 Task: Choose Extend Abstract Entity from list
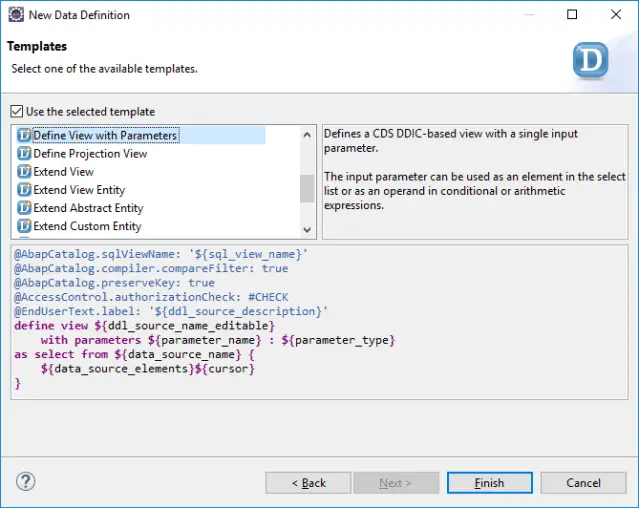click(x=88, y=208)
